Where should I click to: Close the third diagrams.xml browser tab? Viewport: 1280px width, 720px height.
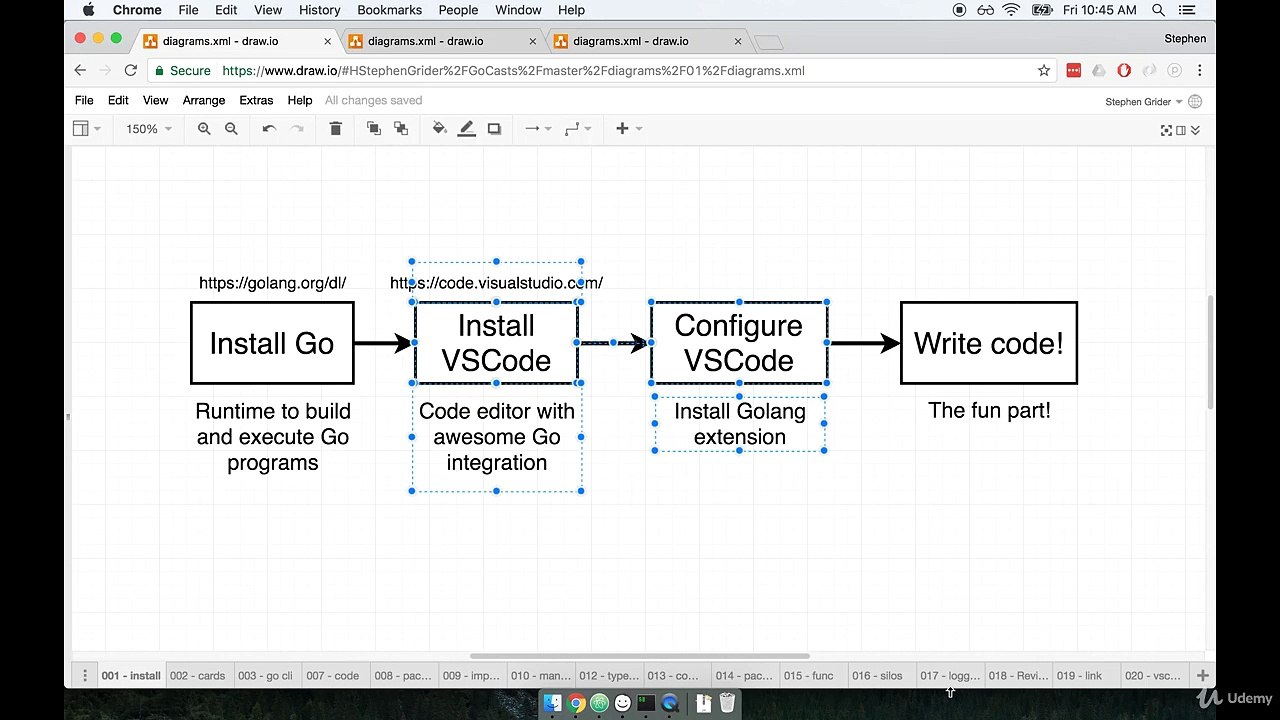738,41
